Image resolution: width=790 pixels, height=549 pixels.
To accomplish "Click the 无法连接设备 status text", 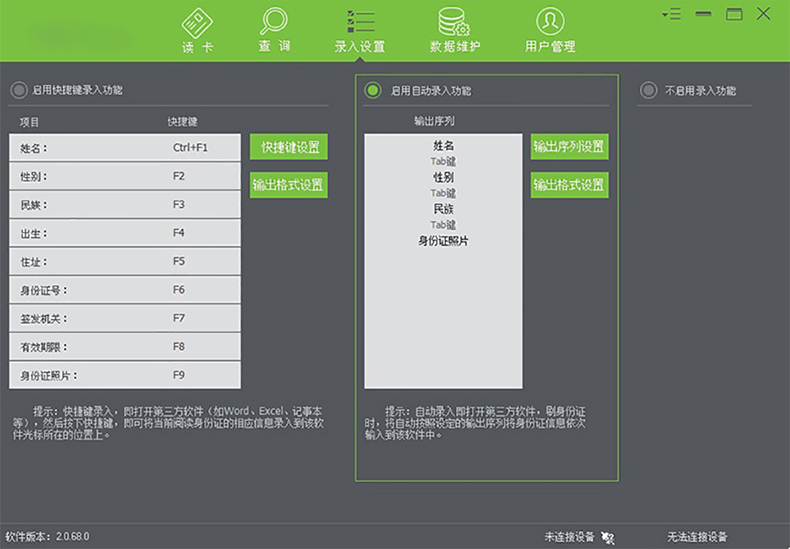I will 697,537.
